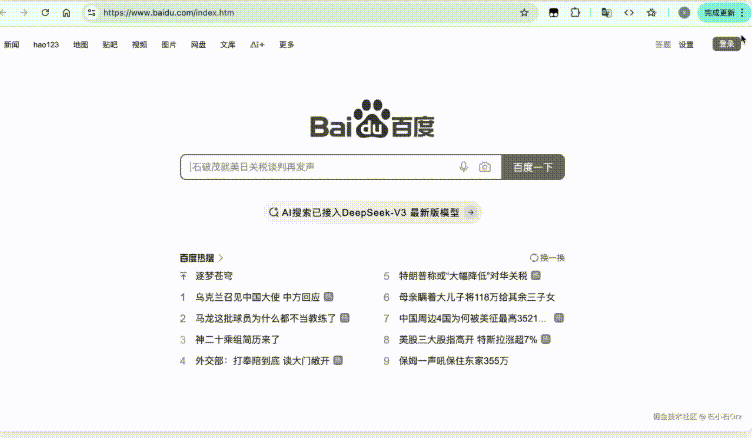The image size is (752, 438).
Task: Open the profile avatar icon
Action: coord(684,12)
